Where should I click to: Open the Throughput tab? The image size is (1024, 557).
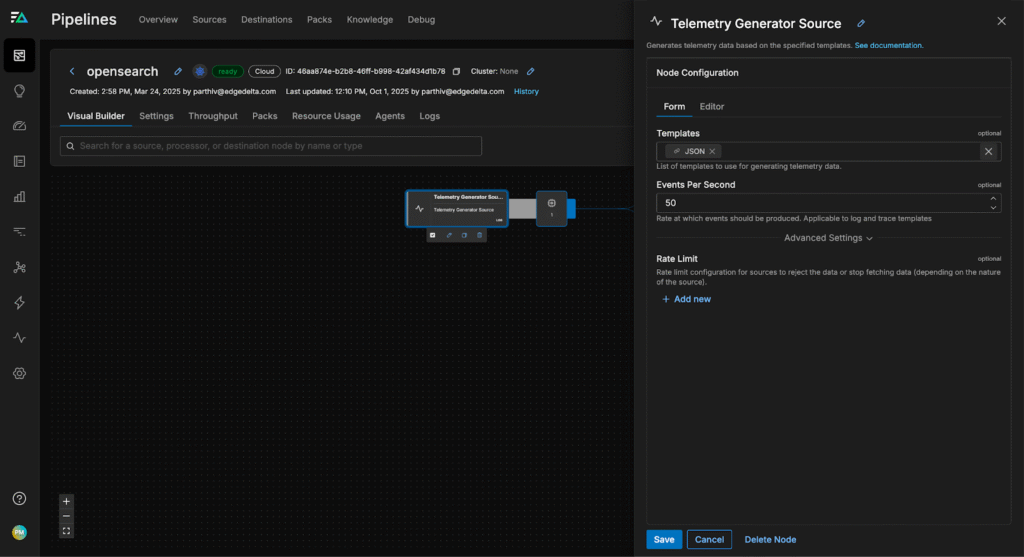212,116
